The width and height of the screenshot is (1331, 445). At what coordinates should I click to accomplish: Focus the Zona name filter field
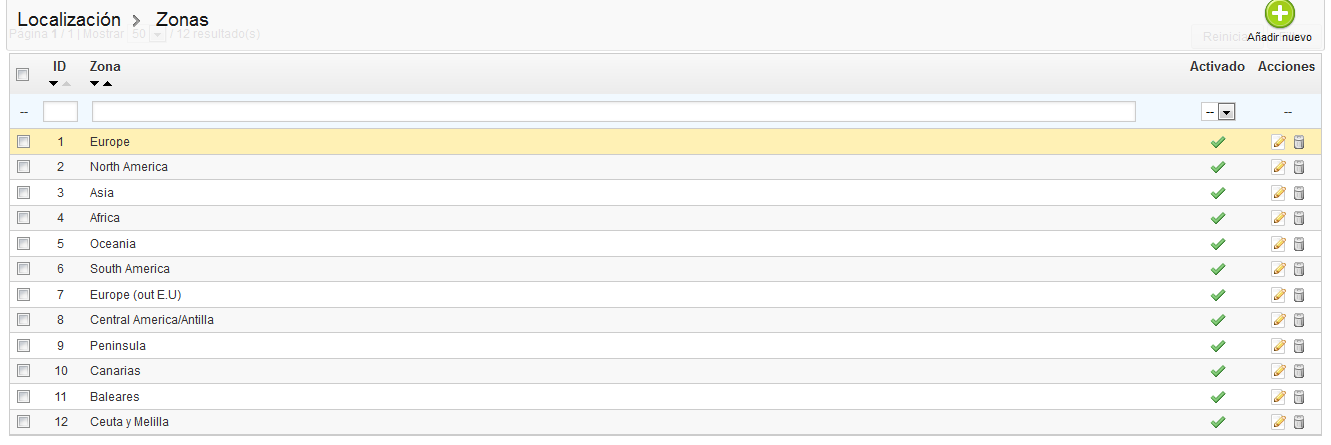(x=613, y=112)
